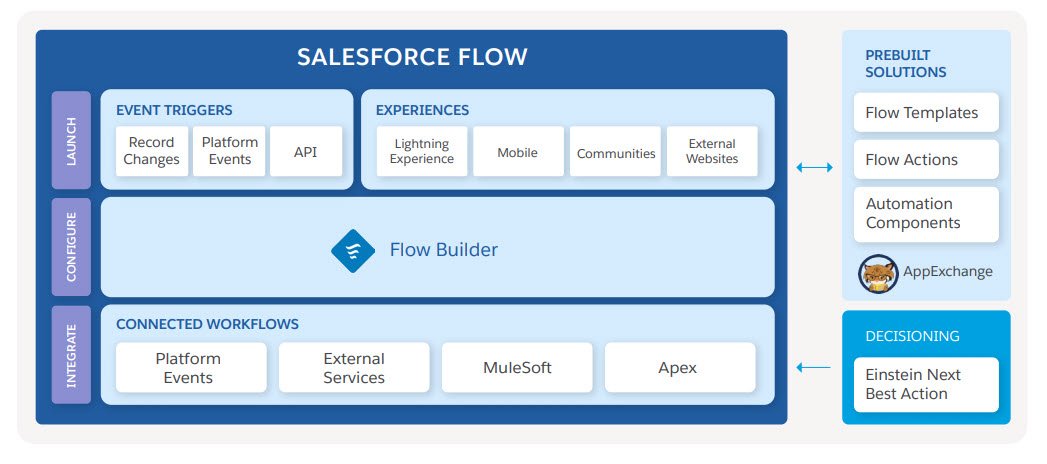Select the LAUNCH vertical tab

click(x=71, y=140)
